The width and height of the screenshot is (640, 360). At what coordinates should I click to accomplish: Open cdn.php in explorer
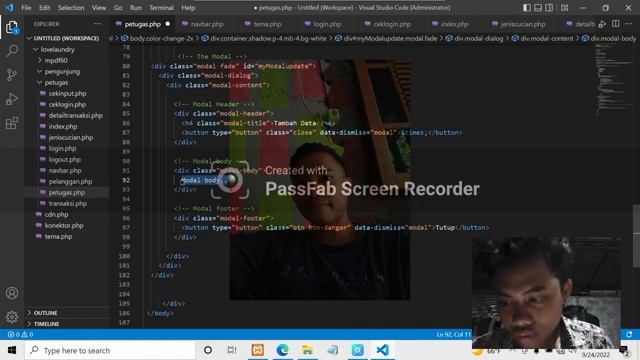click(x=56, y=214)
